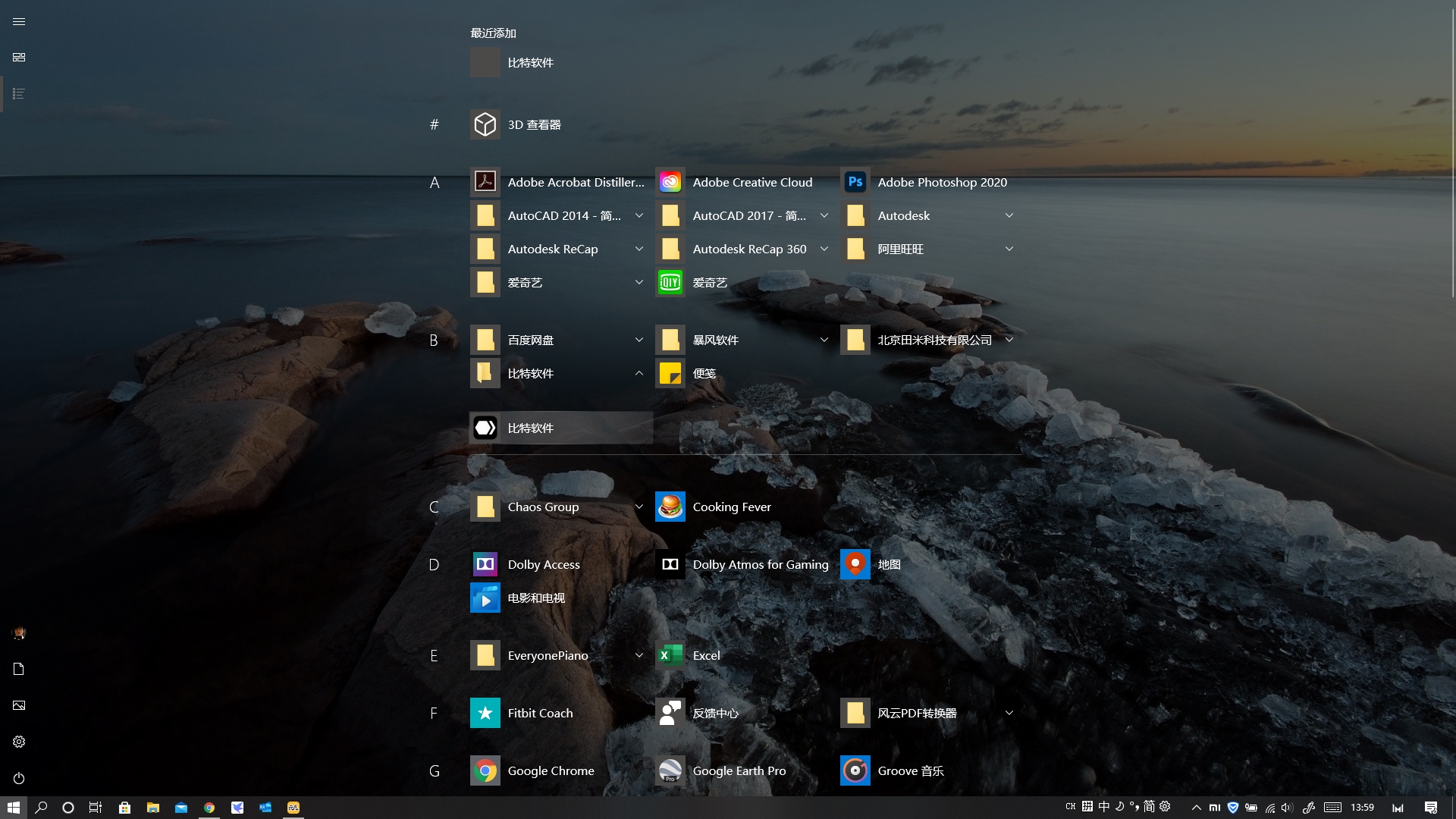Expand the Chaos Group folder

point(639,507)
